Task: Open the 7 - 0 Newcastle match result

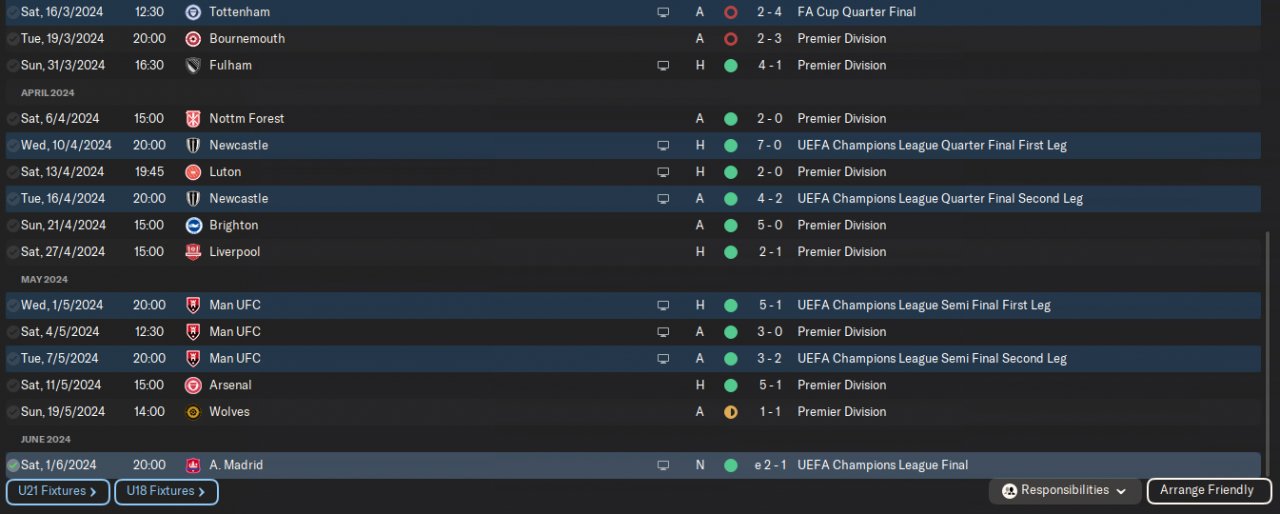Action: (769, 145)
